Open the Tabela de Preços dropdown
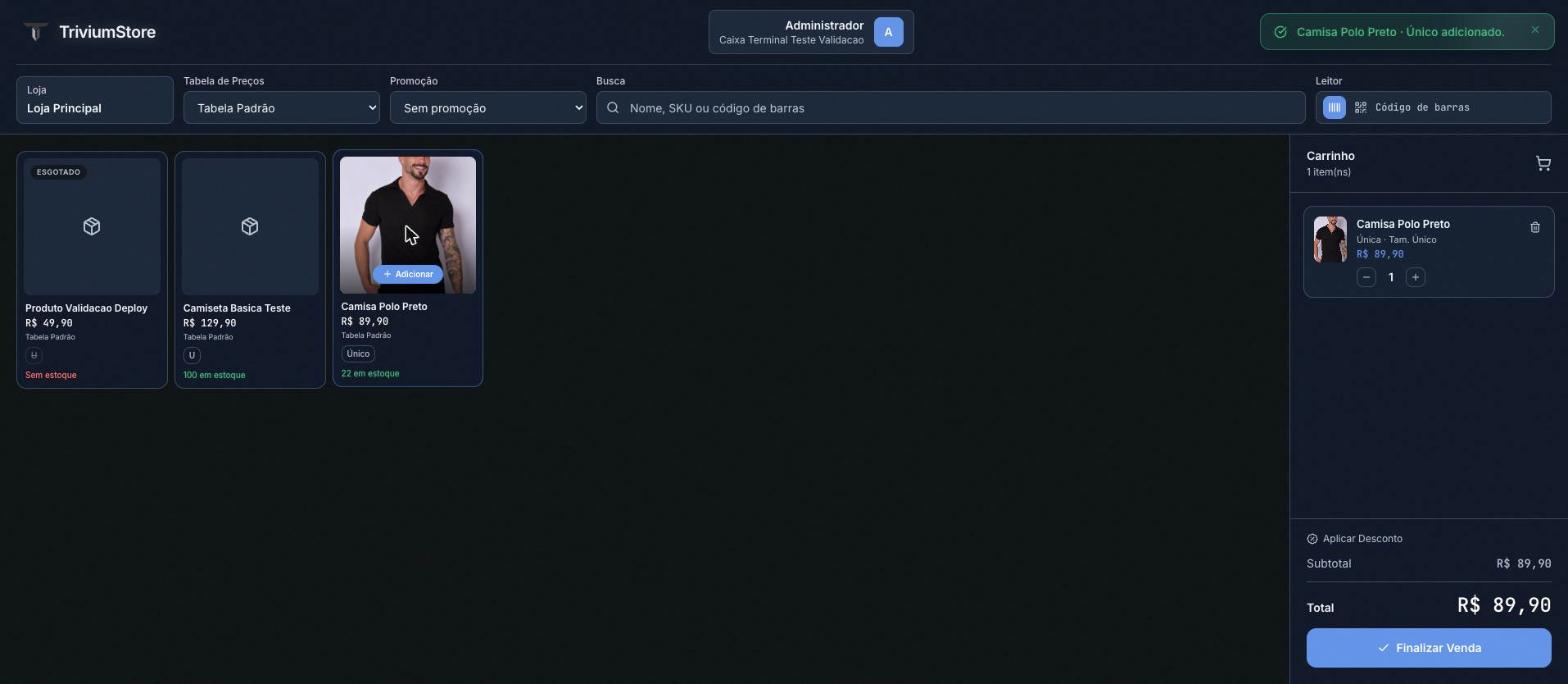 (281, 108)
